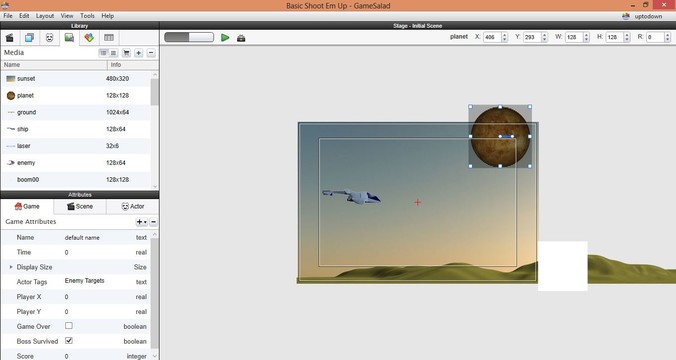Switch Media list to compact list view

[113, 53]
